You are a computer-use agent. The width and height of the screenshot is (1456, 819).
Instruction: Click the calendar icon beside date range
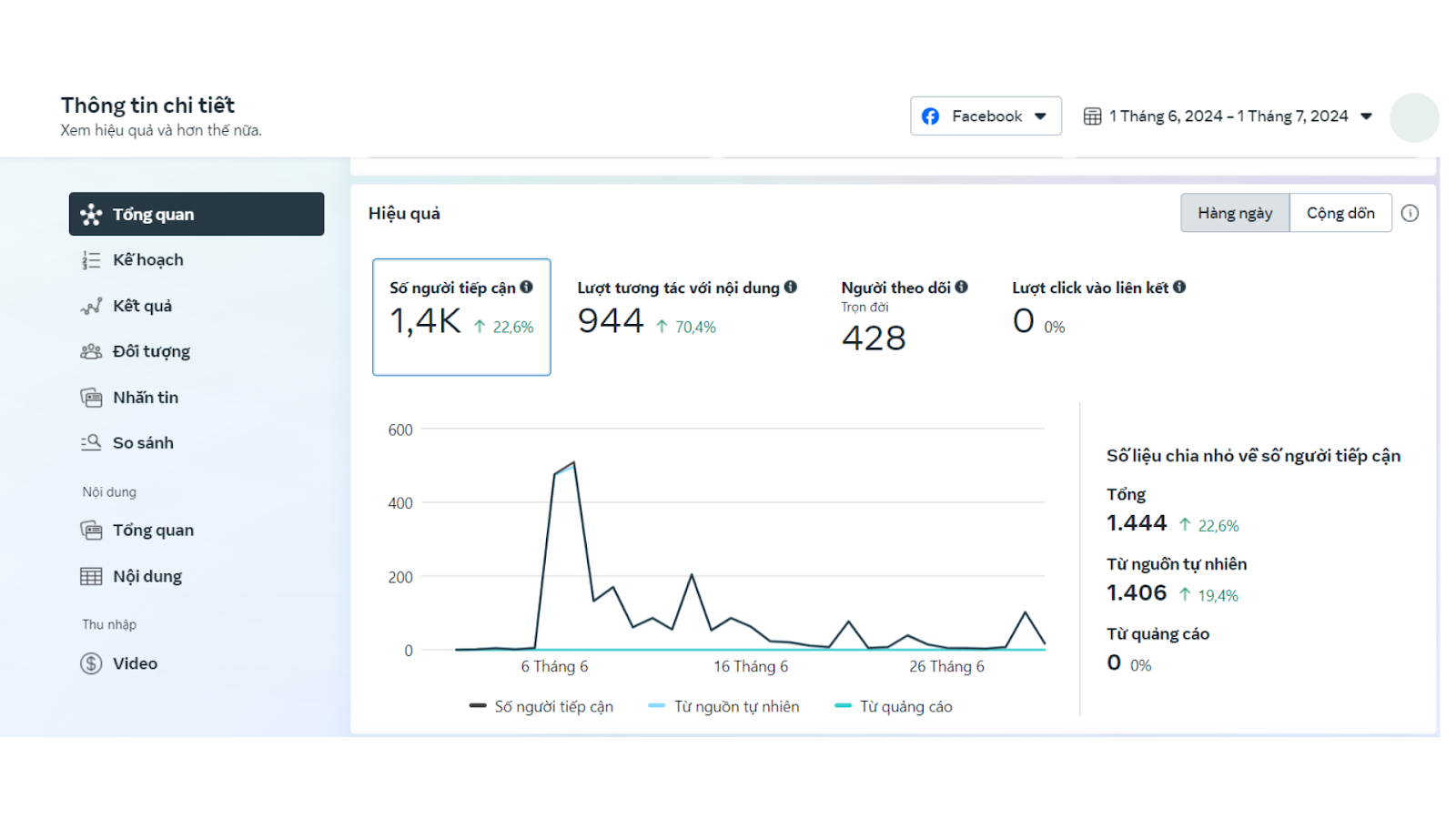1092,116
